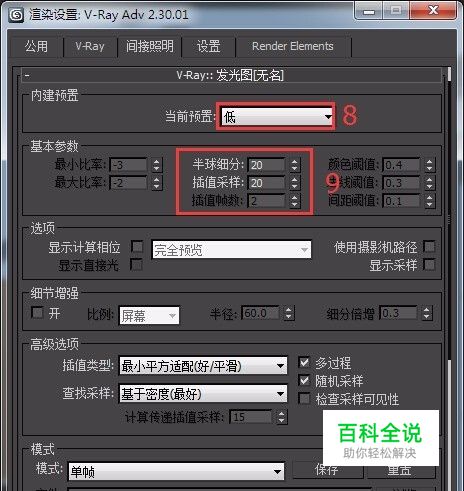The width and height of the screenshot is (464, 491).
Task: Maximize the 渲染设置 window
Action: point(396,11)
